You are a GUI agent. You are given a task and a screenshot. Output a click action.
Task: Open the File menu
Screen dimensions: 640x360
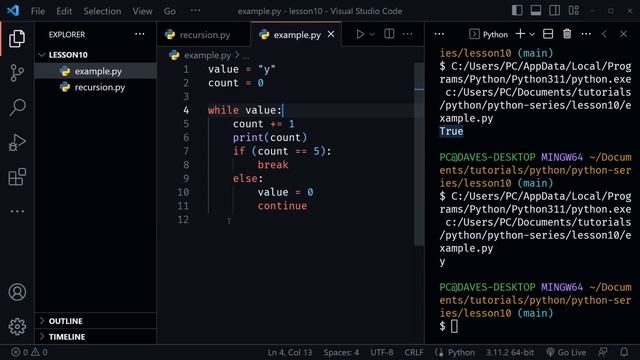coord(38,11)
